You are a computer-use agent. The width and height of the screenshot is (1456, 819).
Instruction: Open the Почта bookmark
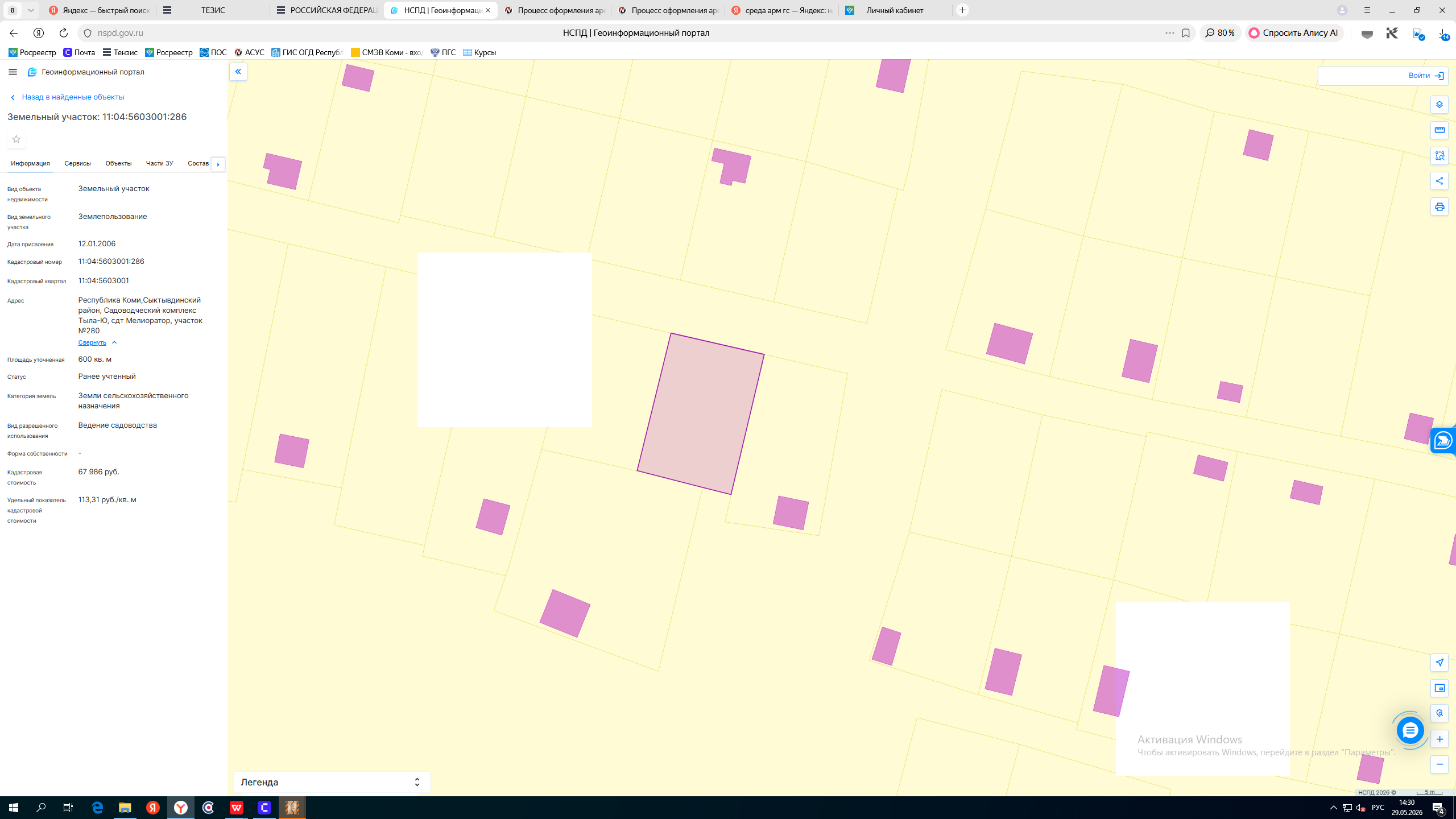pyautogui.click(x=79, y=52)
